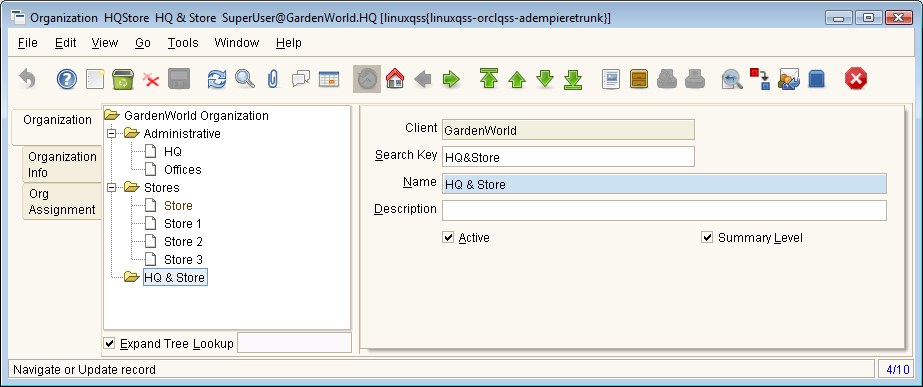The width and height of the screenshot is (923, 387).
Task: Open the Go menu
Action: (142, 42)
